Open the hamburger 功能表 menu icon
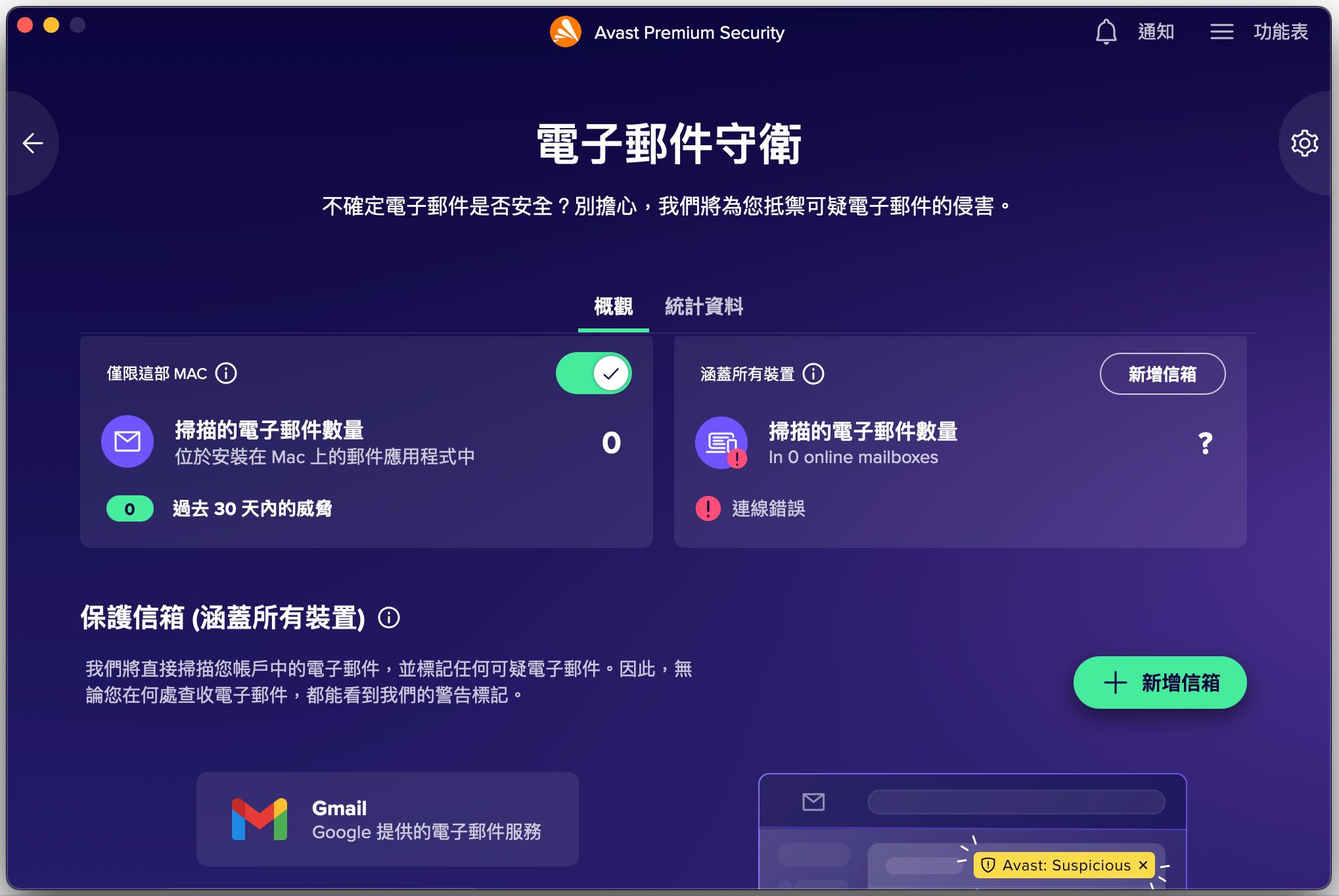The image size is (1339, 896). [x=1222, y=32]
